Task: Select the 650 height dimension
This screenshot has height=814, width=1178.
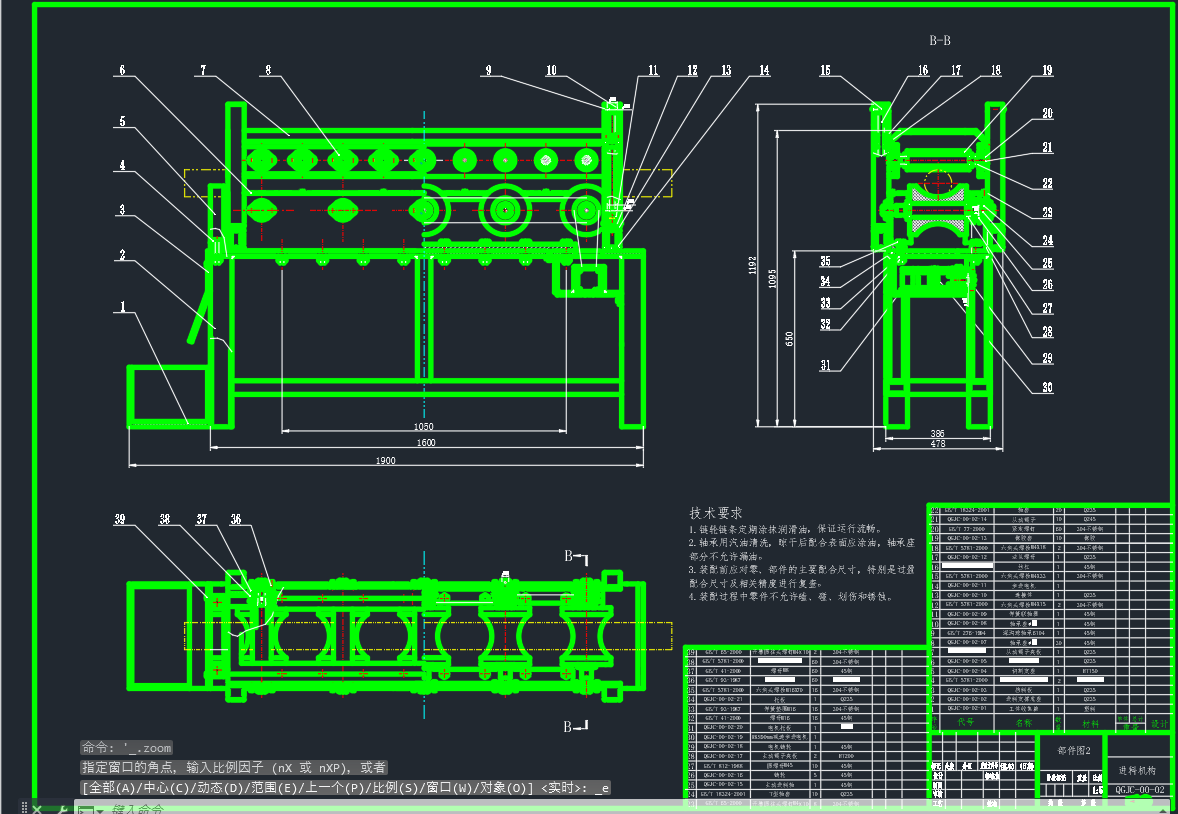Action: 790,338
